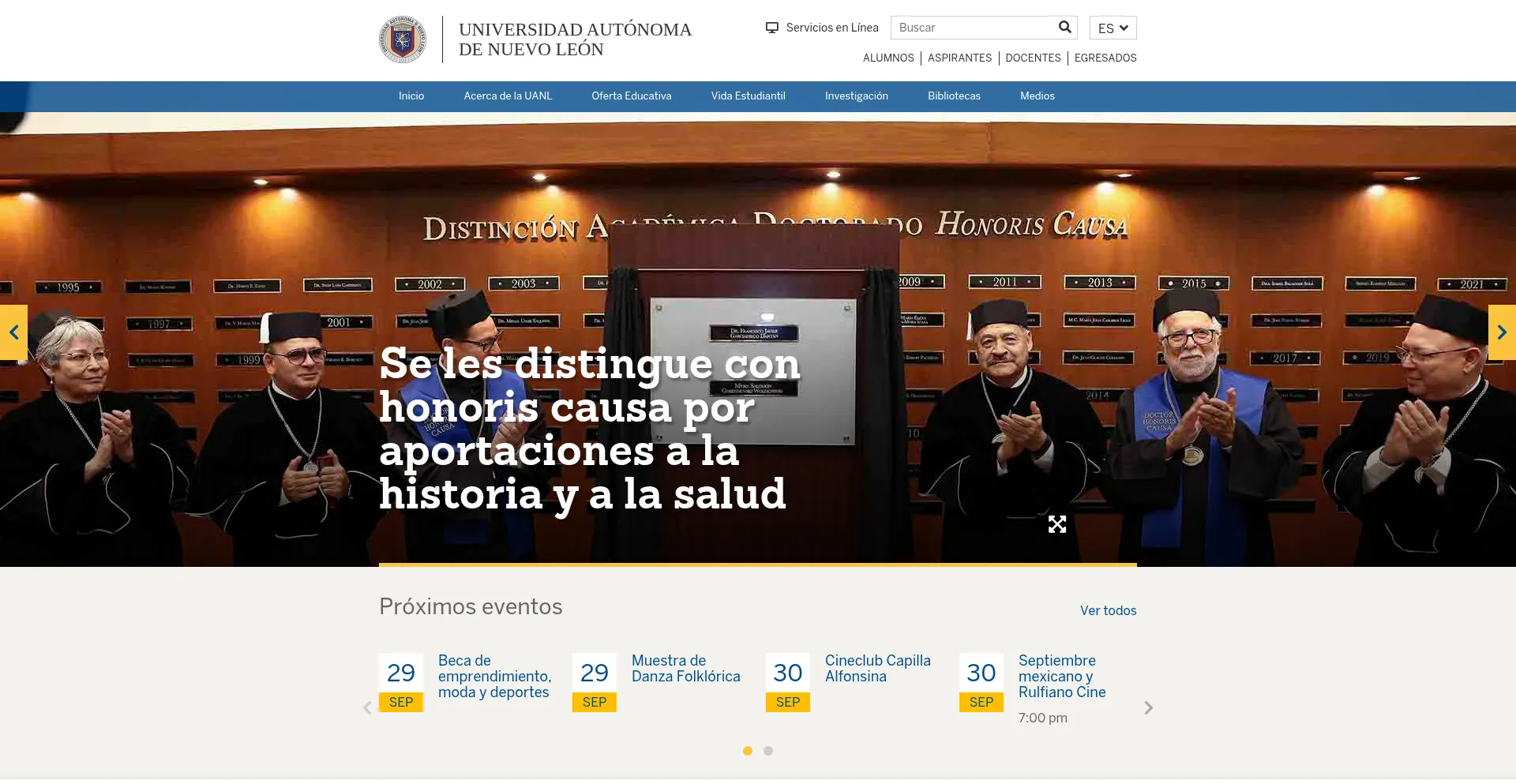Click the 30 SEP date tile for Septiembre mexicano

981,682
